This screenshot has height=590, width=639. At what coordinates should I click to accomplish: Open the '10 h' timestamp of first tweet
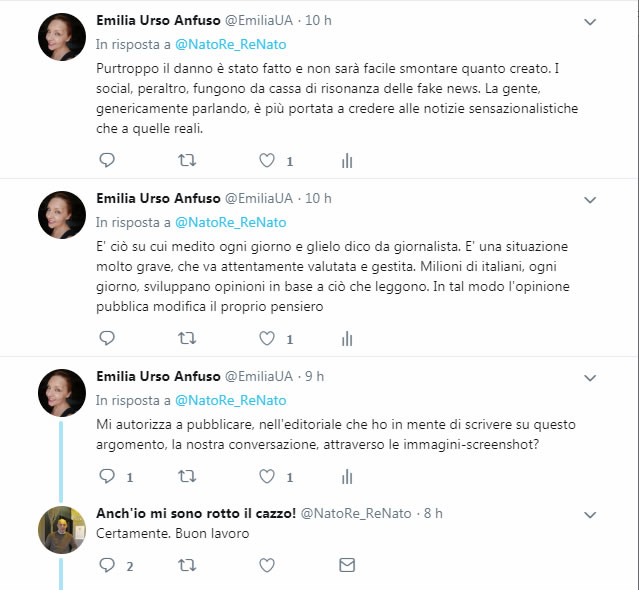[x=319, y=20]
